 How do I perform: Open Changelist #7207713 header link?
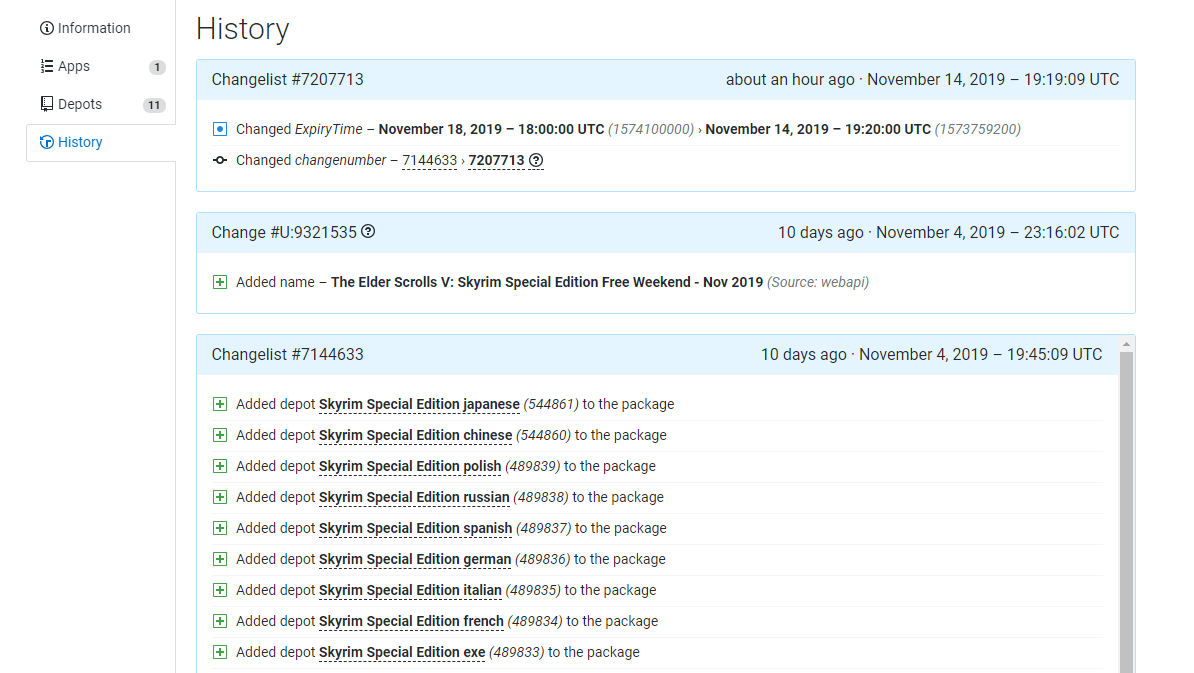coord(288,80)
